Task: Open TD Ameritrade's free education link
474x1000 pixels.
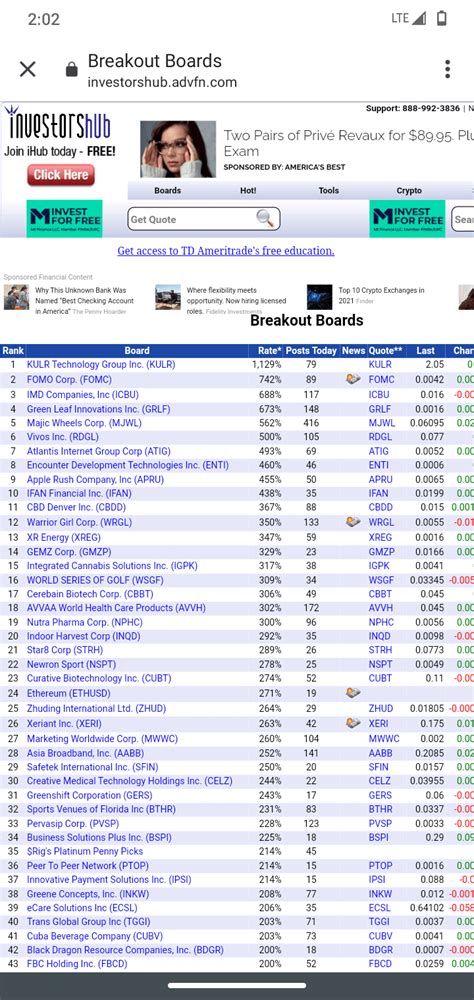Action: pyautogui.click(x=226, y=251)
